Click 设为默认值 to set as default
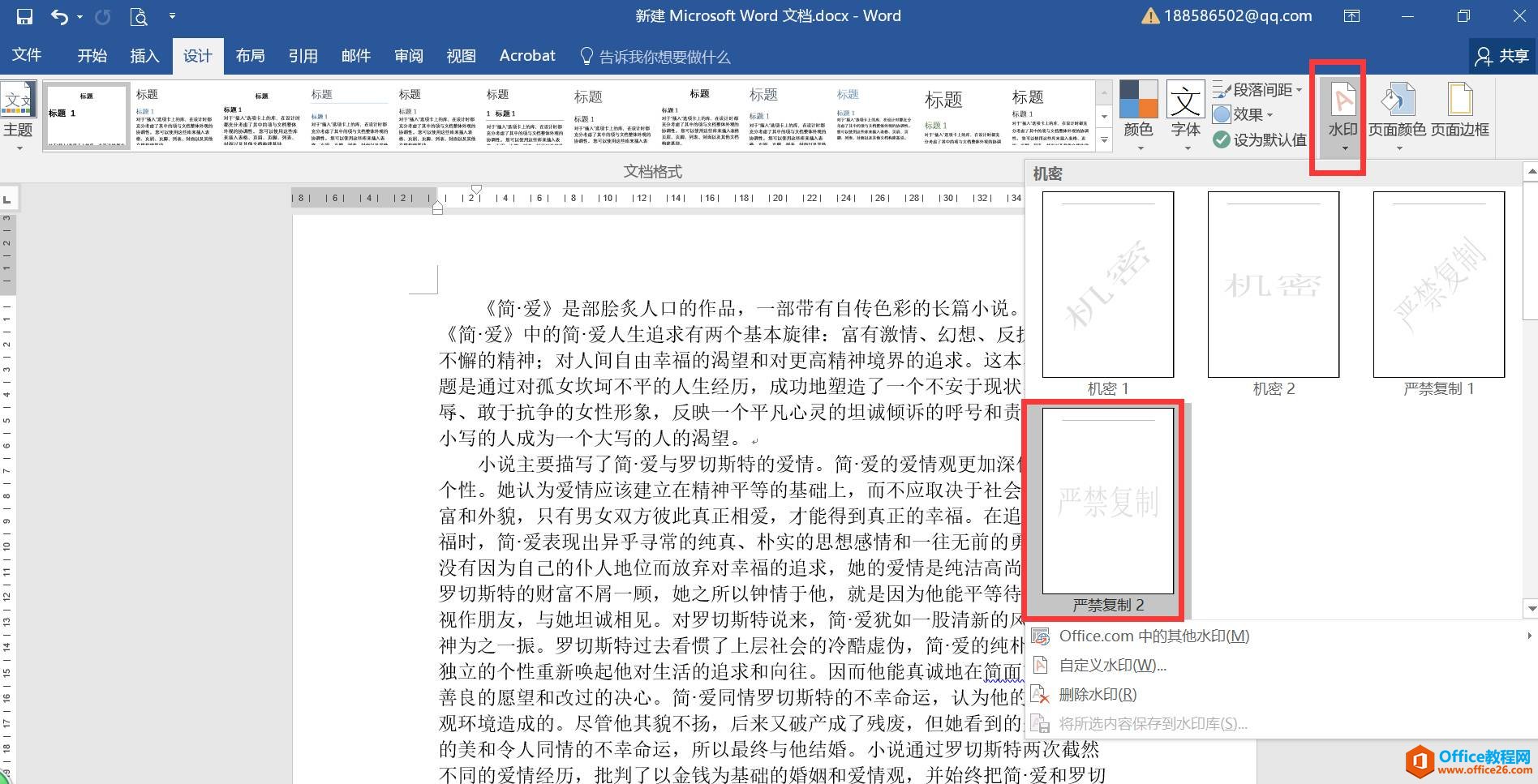Image resolution: width=1538 pixels, height=784 pixels. pos(1260,139)
